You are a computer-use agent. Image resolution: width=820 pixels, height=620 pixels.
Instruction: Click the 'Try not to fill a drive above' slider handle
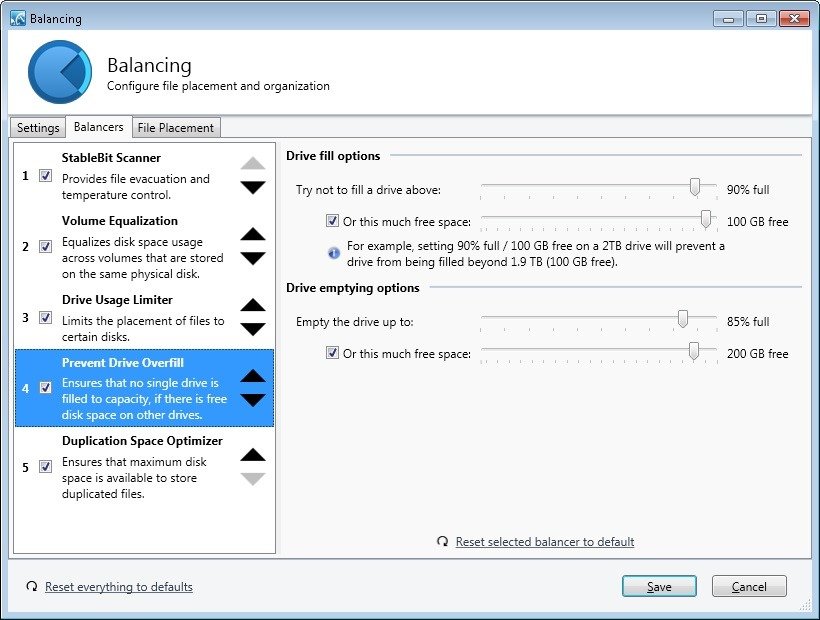694,187
